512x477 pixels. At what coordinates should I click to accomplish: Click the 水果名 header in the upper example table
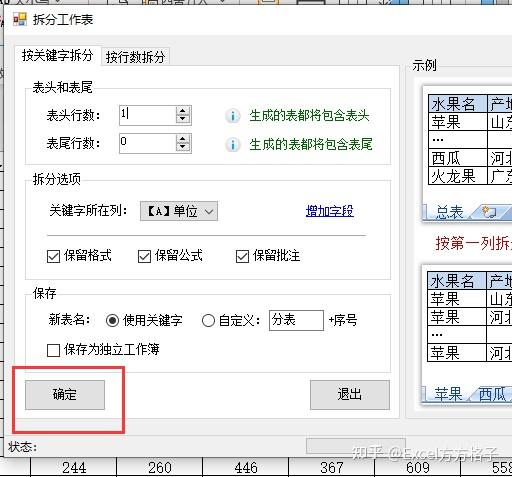click(x=458, y=104)
